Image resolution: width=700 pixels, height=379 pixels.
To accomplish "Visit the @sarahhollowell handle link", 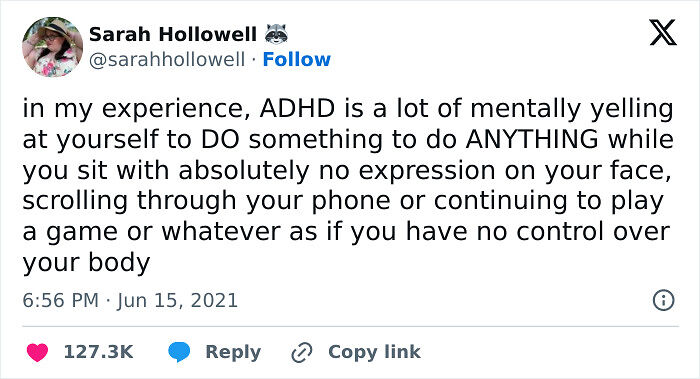I will pos(167,59).
